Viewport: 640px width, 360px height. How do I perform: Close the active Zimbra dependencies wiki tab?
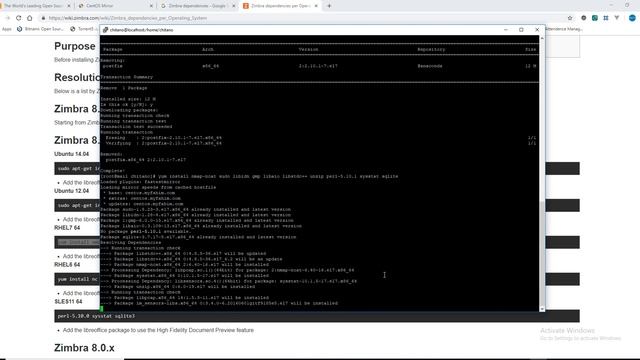point(316,6)
